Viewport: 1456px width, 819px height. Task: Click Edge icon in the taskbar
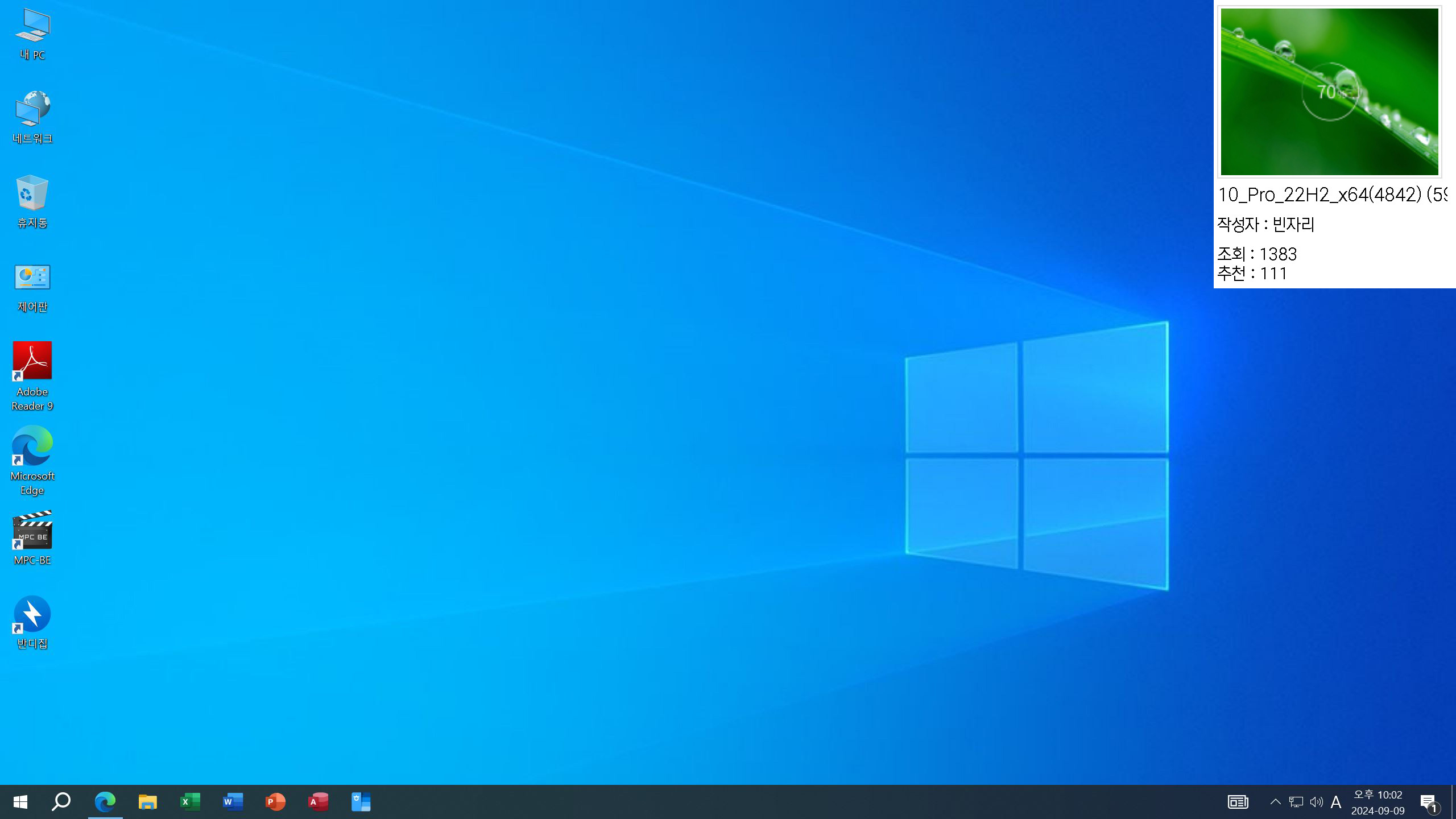click(x=105, y=802)
